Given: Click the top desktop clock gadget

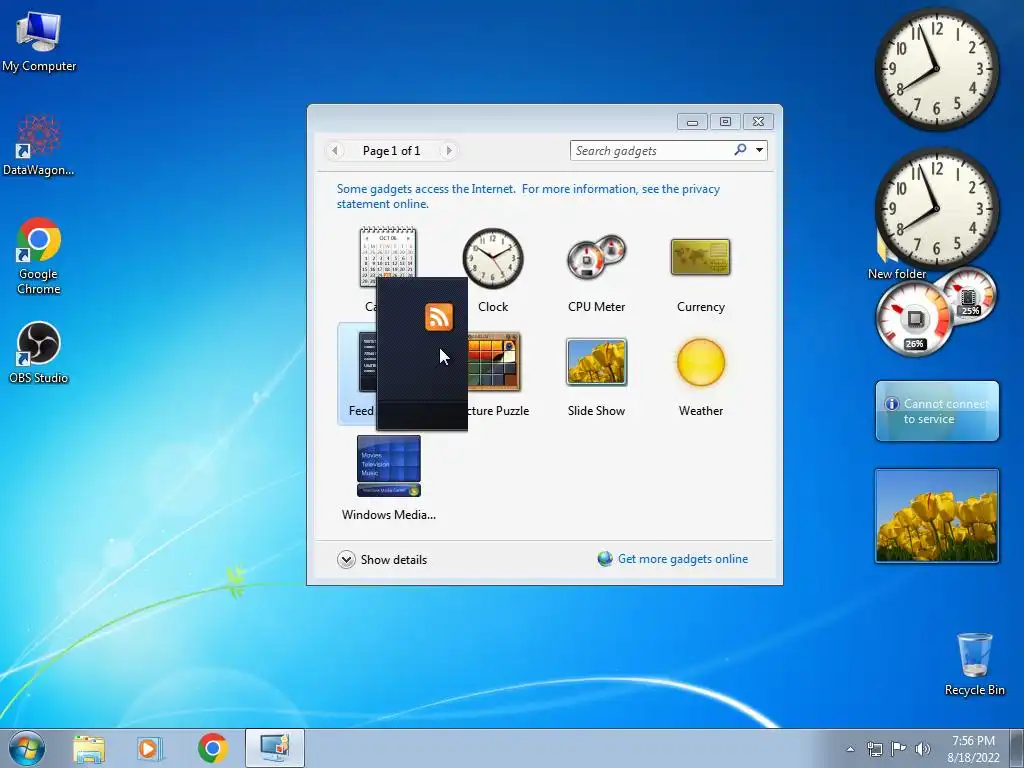Looking at the screenshot, I should point(936,69).
